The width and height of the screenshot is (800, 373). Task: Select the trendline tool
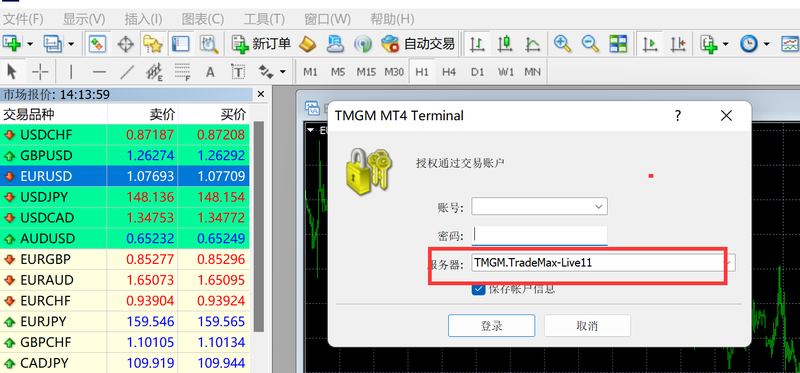pyautogui.click(x=127, y=72)
